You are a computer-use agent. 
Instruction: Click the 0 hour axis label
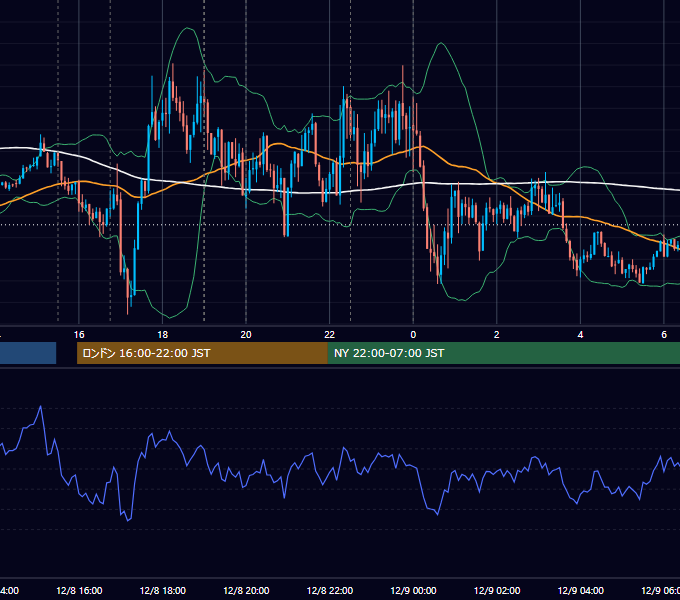click(413, 335)
